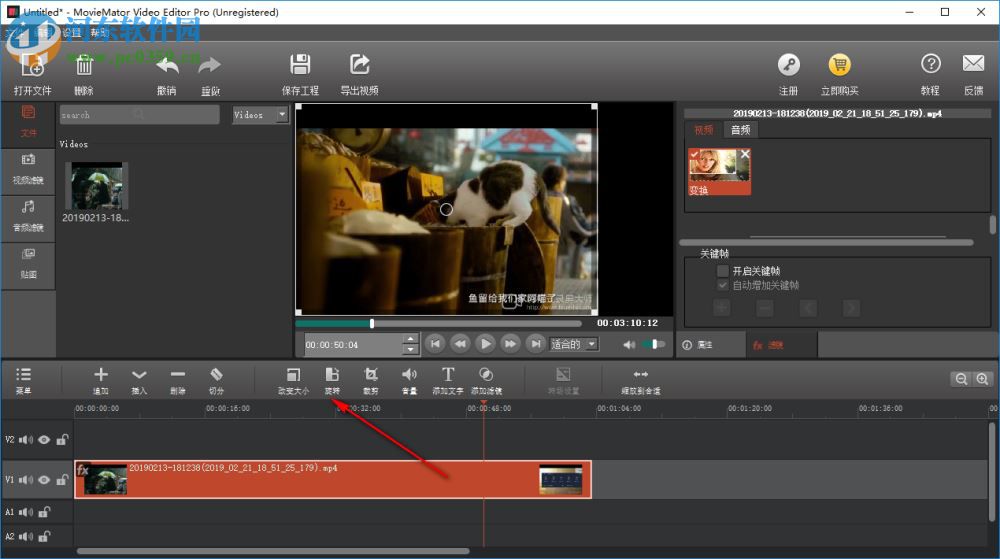
Task: Toggle visibility eye of track V2
Action: (x=43, y=440)
